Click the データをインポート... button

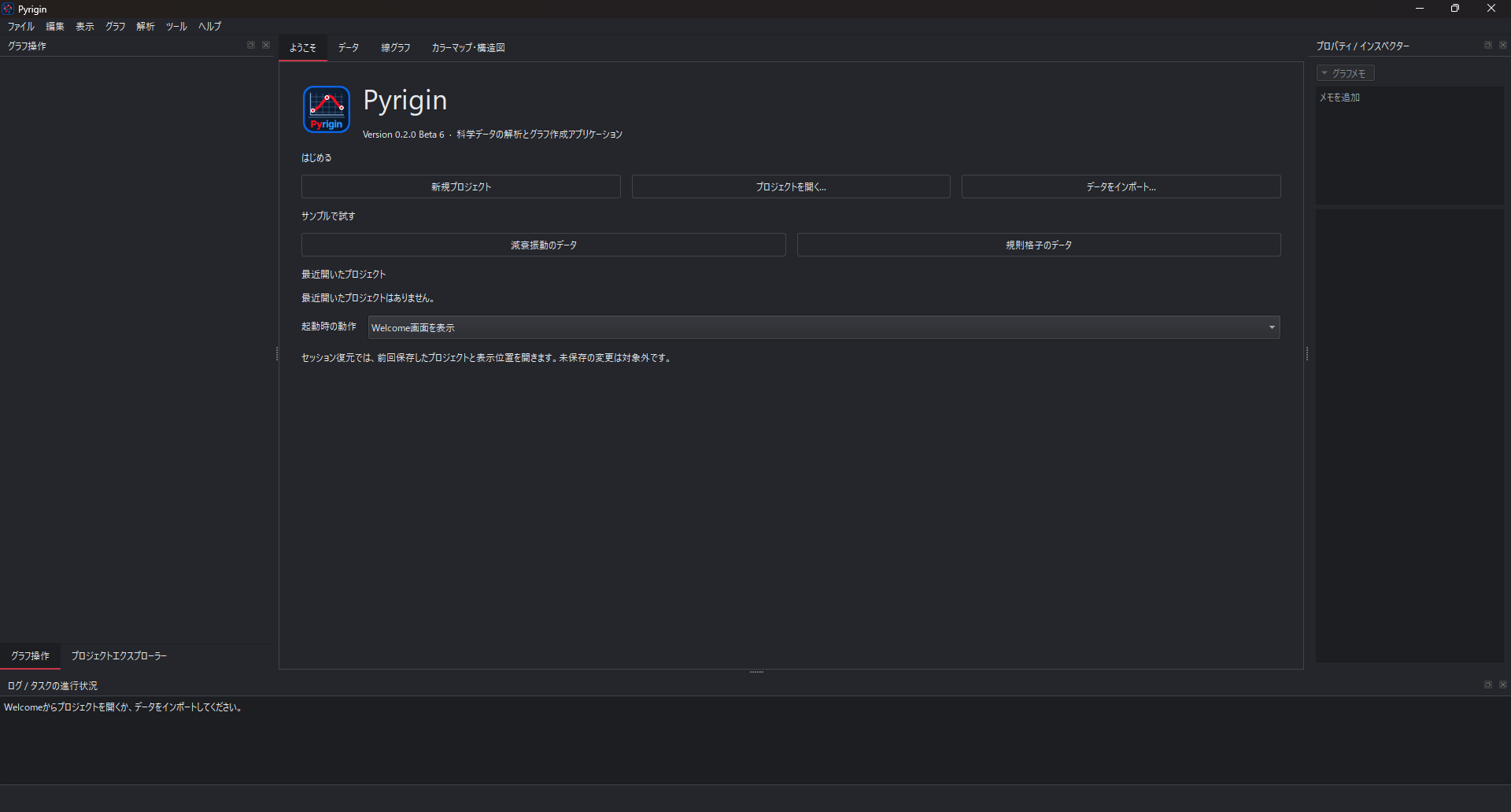click(x=1121, y=186)
